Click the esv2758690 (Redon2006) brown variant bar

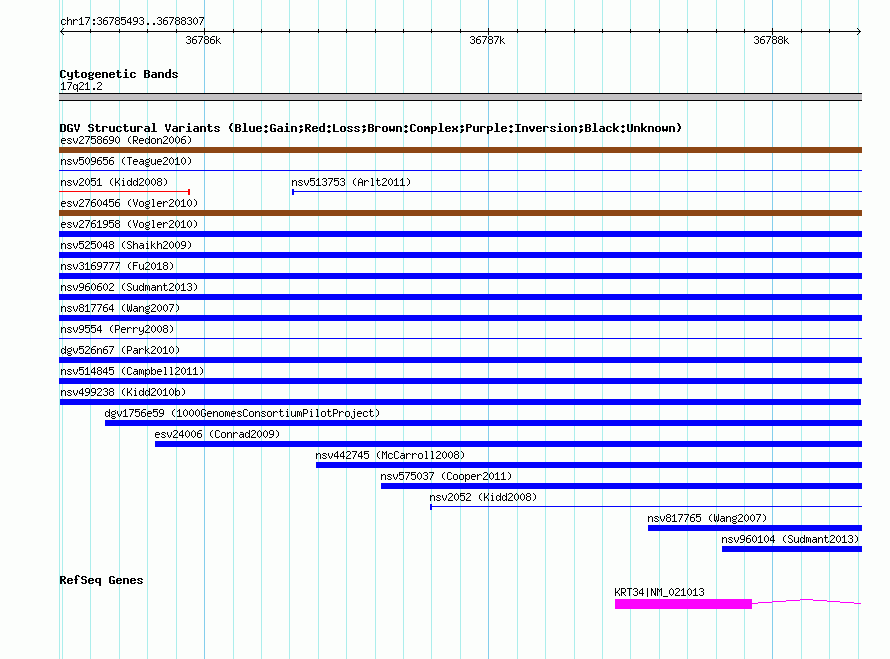coord(460,150)
